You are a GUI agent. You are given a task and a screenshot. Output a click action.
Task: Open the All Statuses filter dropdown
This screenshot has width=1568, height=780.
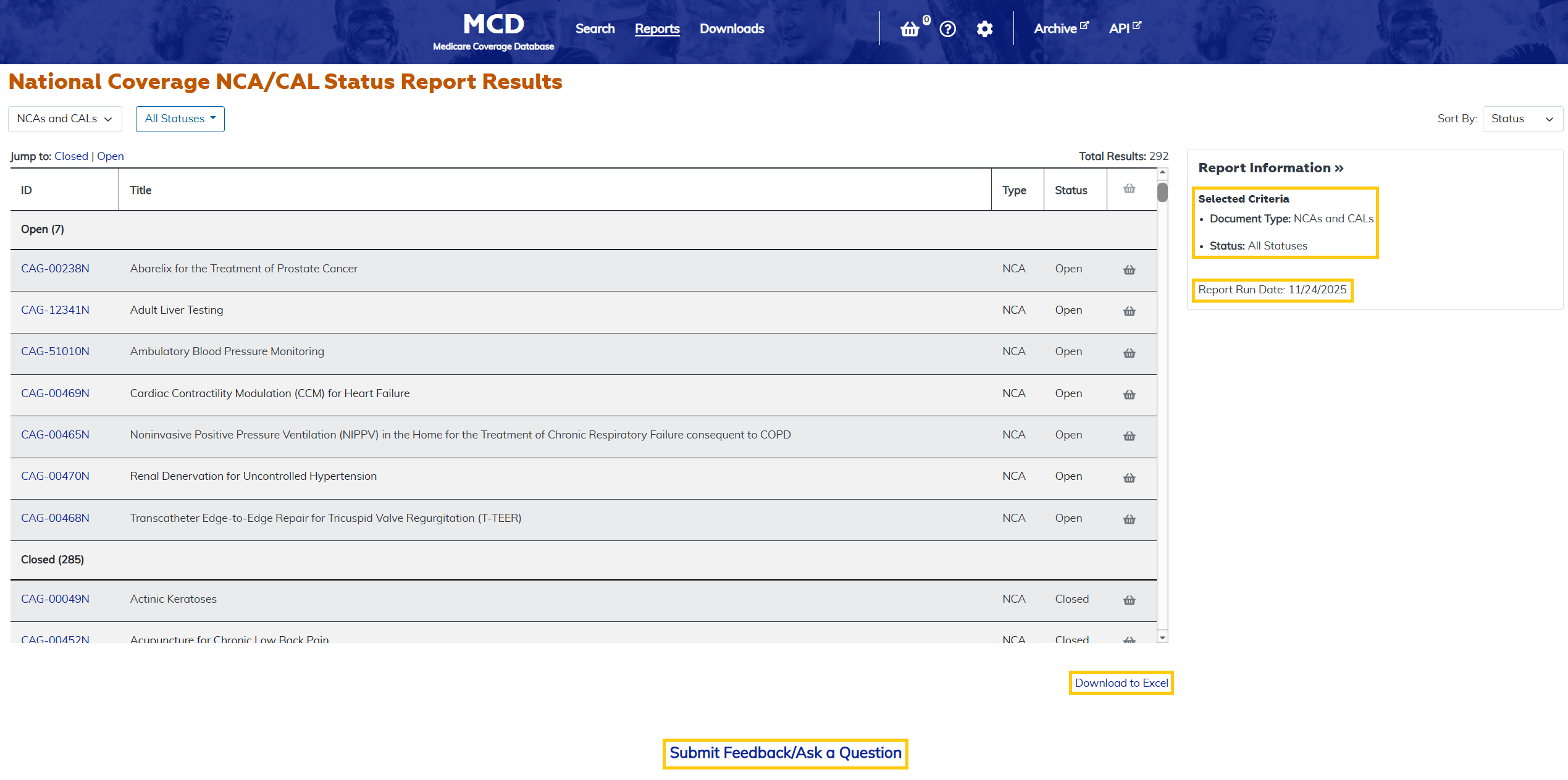point(180,119)
